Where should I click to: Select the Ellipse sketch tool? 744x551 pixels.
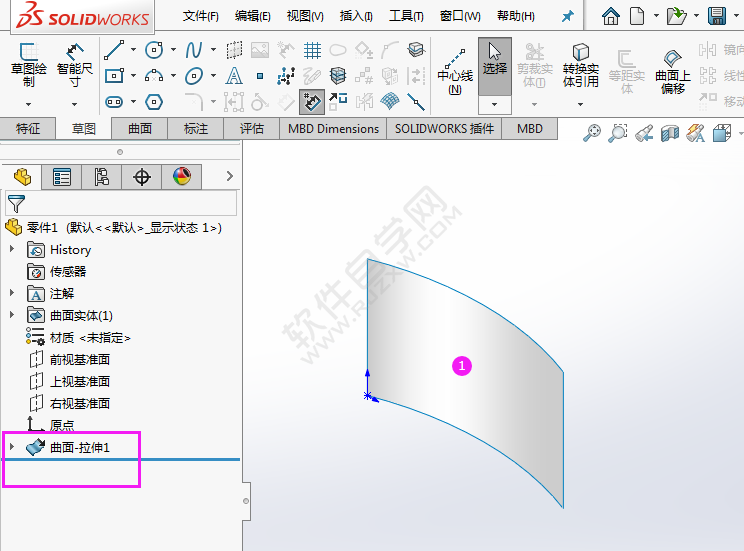click(x=194, y=75)
